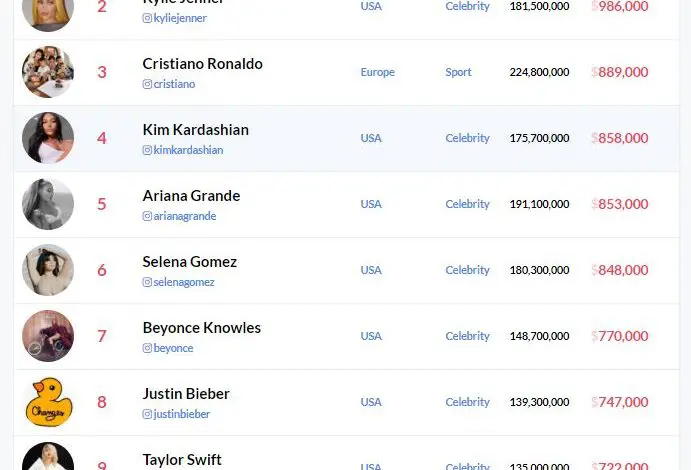
Task: Click Celebrity category in Kim Kardashian row
Action: (467, 138)
